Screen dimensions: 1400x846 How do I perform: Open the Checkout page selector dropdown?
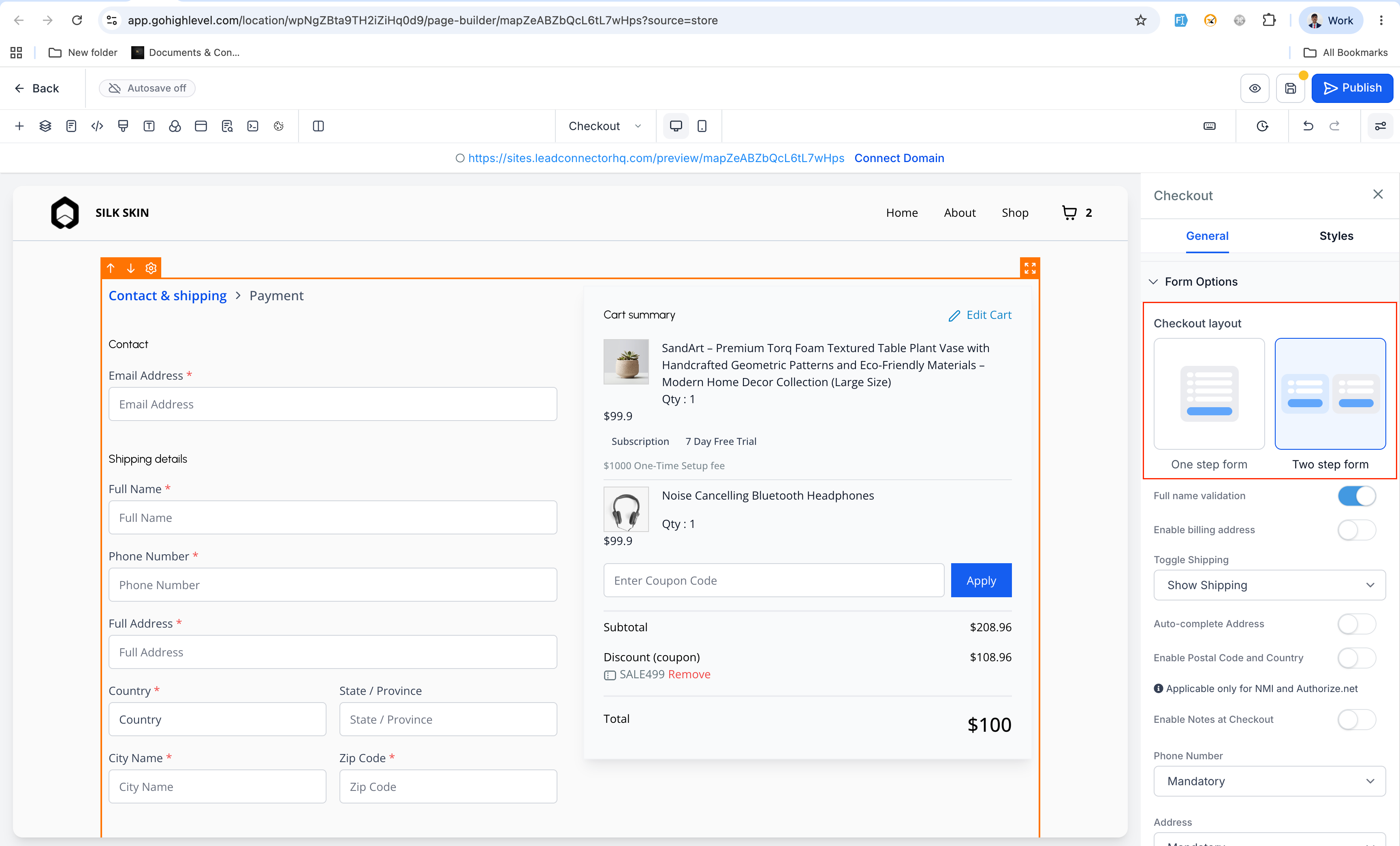click(x=605, y=126)
